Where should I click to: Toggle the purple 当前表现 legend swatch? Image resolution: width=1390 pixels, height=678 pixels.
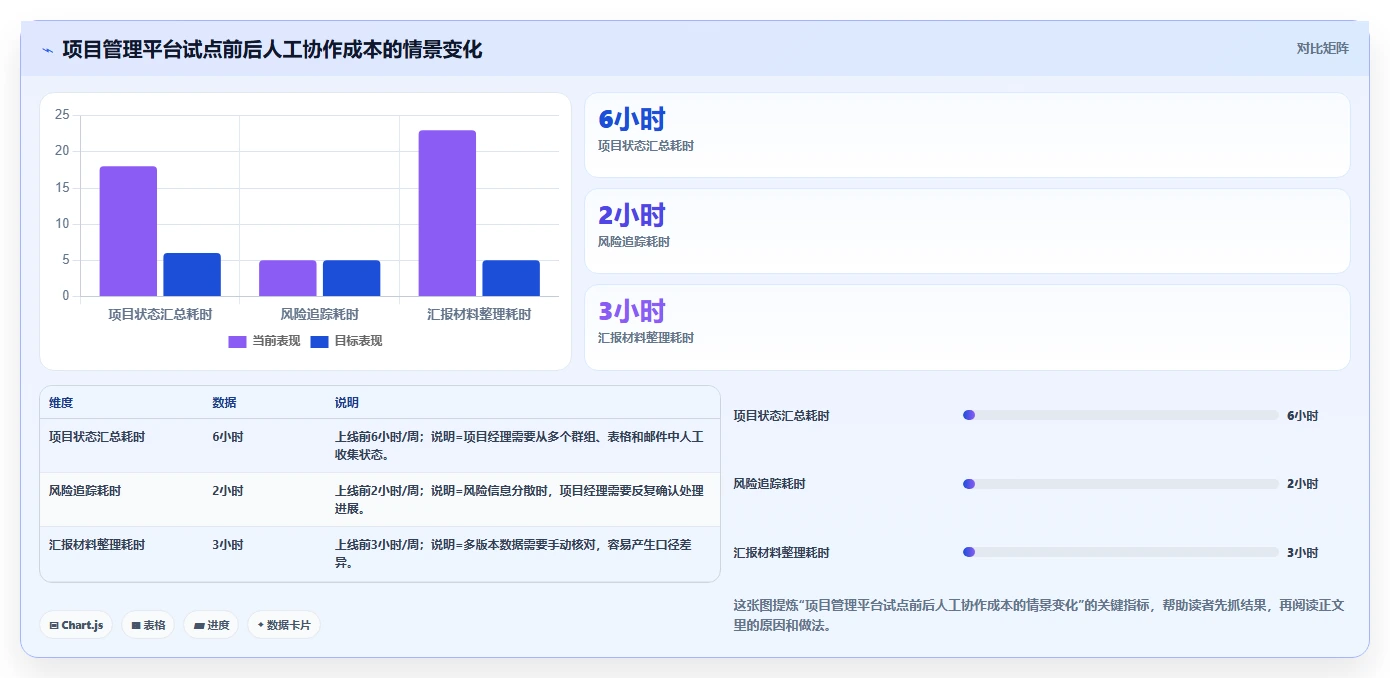tap(237, 341)
